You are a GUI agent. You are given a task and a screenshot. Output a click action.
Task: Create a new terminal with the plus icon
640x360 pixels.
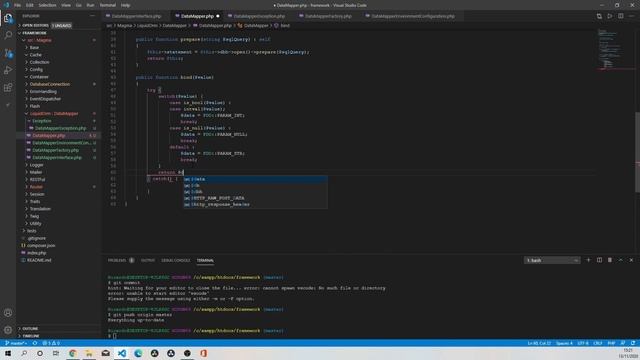(588, 260)
